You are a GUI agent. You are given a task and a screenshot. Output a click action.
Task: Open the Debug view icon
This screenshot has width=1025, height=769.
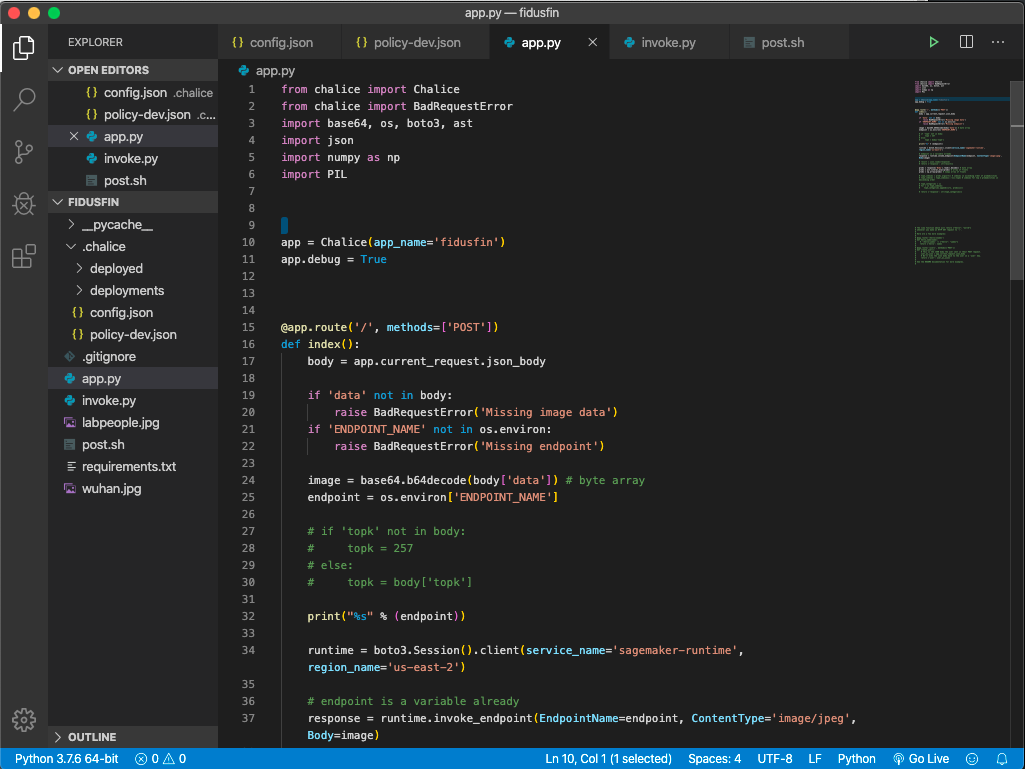click(24, 204)
